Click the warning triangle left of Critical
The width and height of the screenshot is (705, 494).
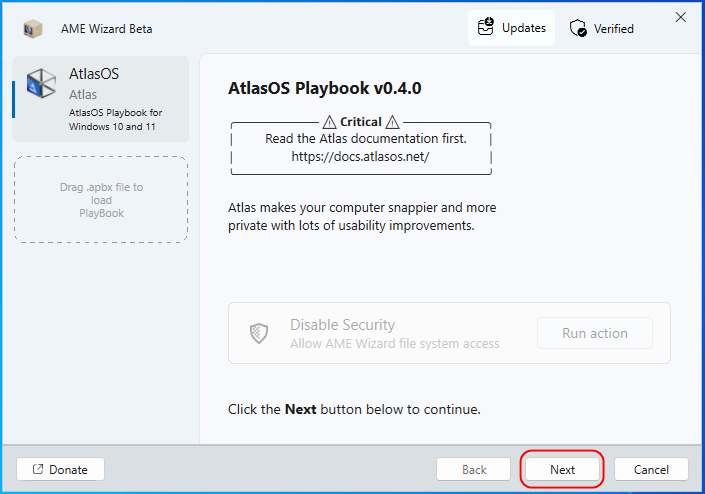tap(330, 122)
